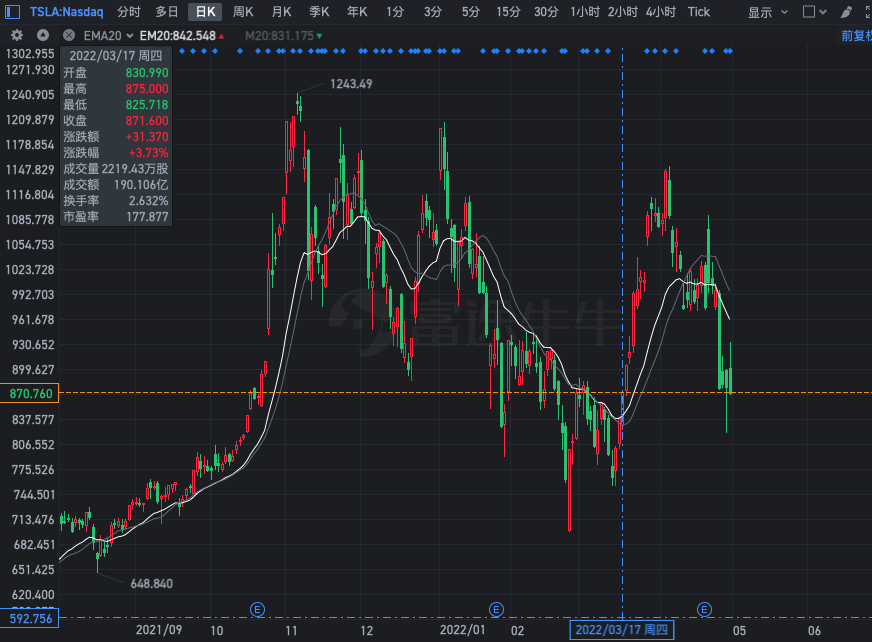Switch to the 多日 multi-day tab

(x=166, y=12)
